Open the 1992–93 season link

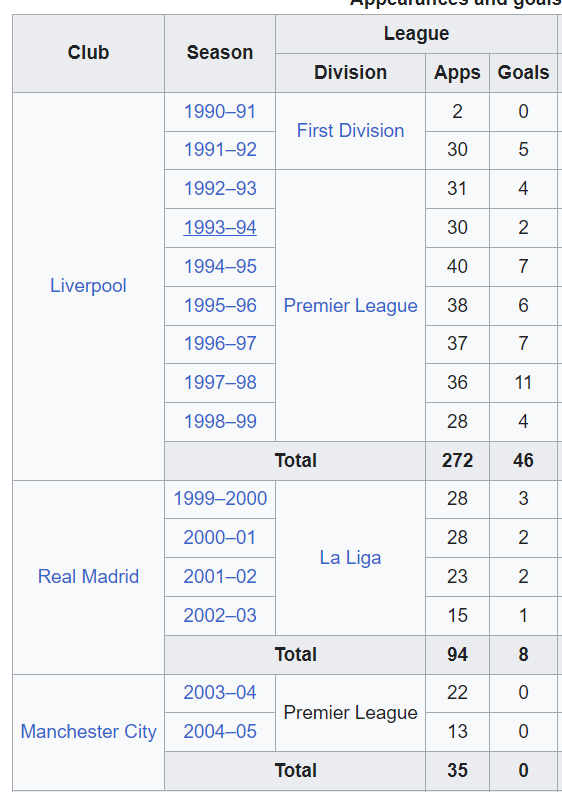click(x=220, y=188)
